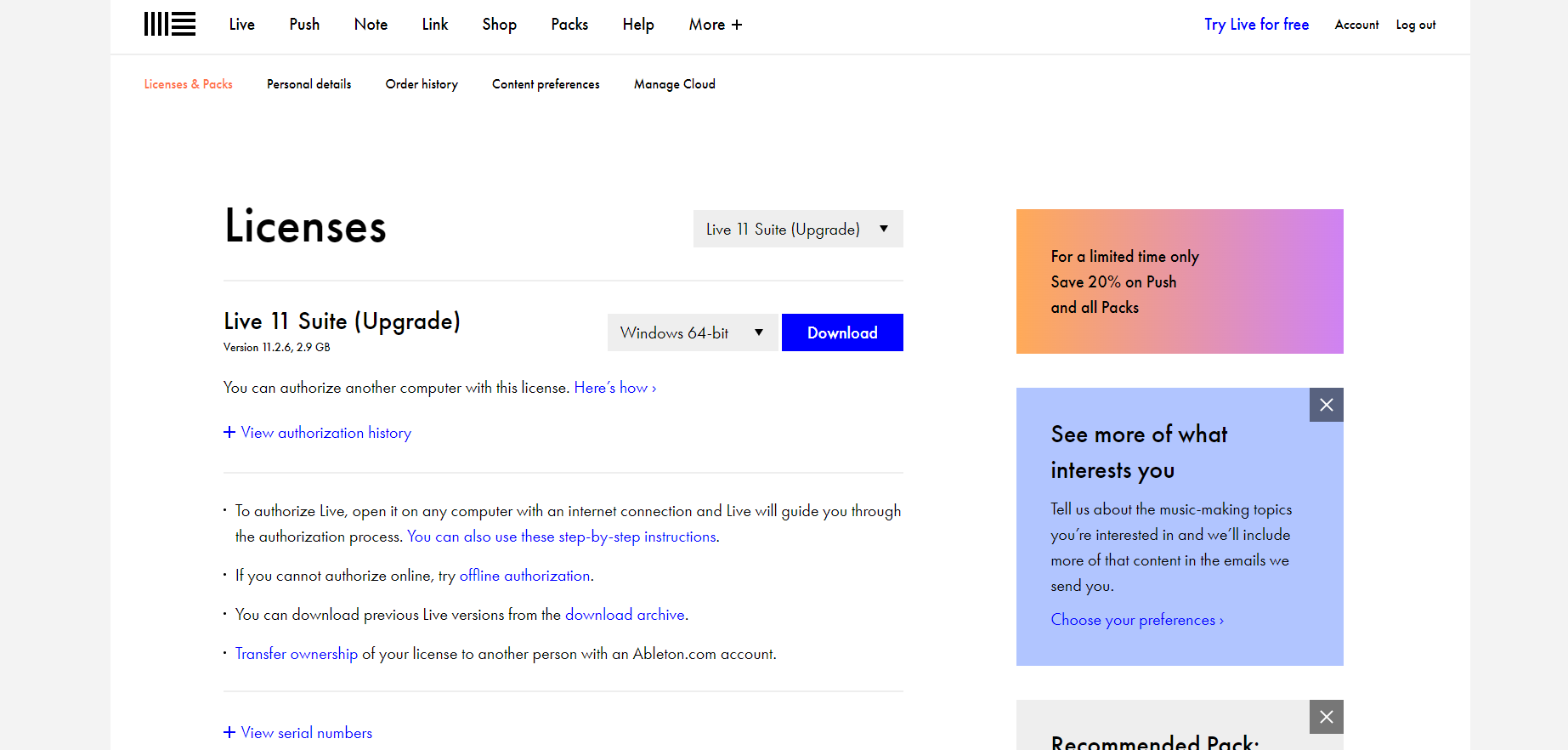Click the Save 20% on Push banner
Screen dimensions: 1568x750
pyautogui.click(x=1180, y=281)
